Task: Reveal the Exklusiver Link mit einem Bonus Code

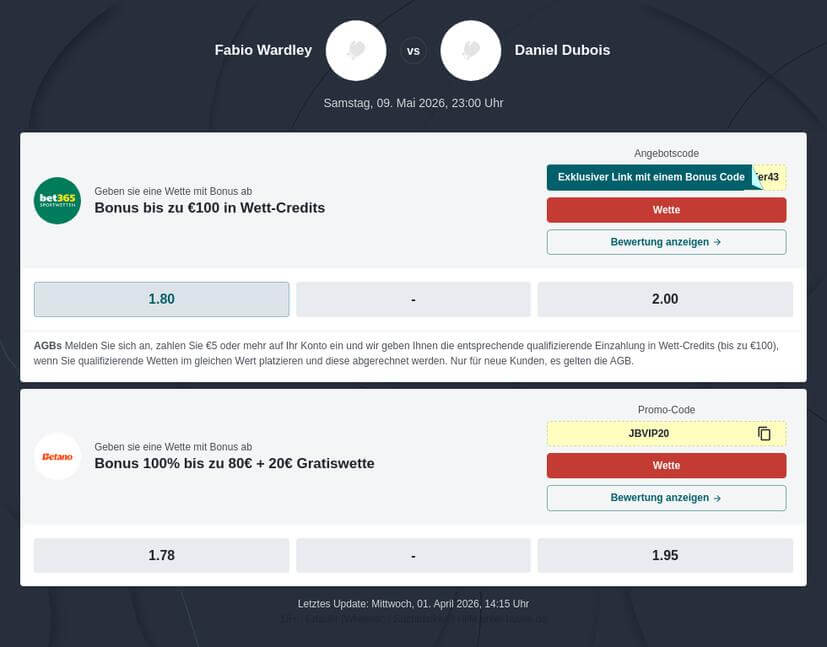Action: pyautogui.click(x=650, y=177)
